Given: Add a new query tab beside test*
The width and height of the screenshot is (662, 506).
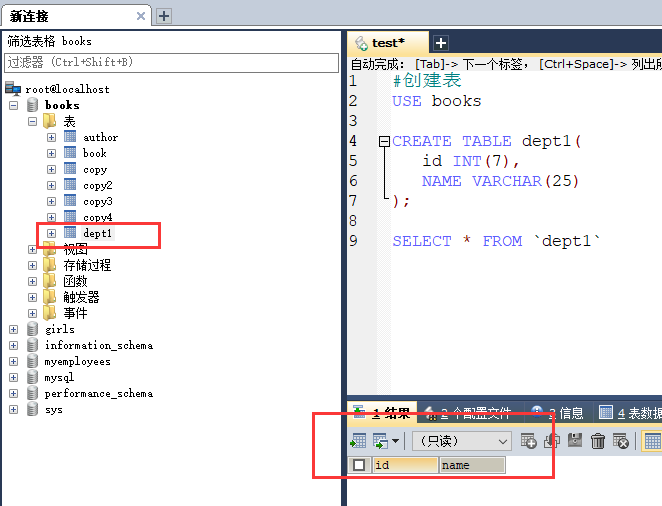Looking at the screenshot, I should (440, 43).
